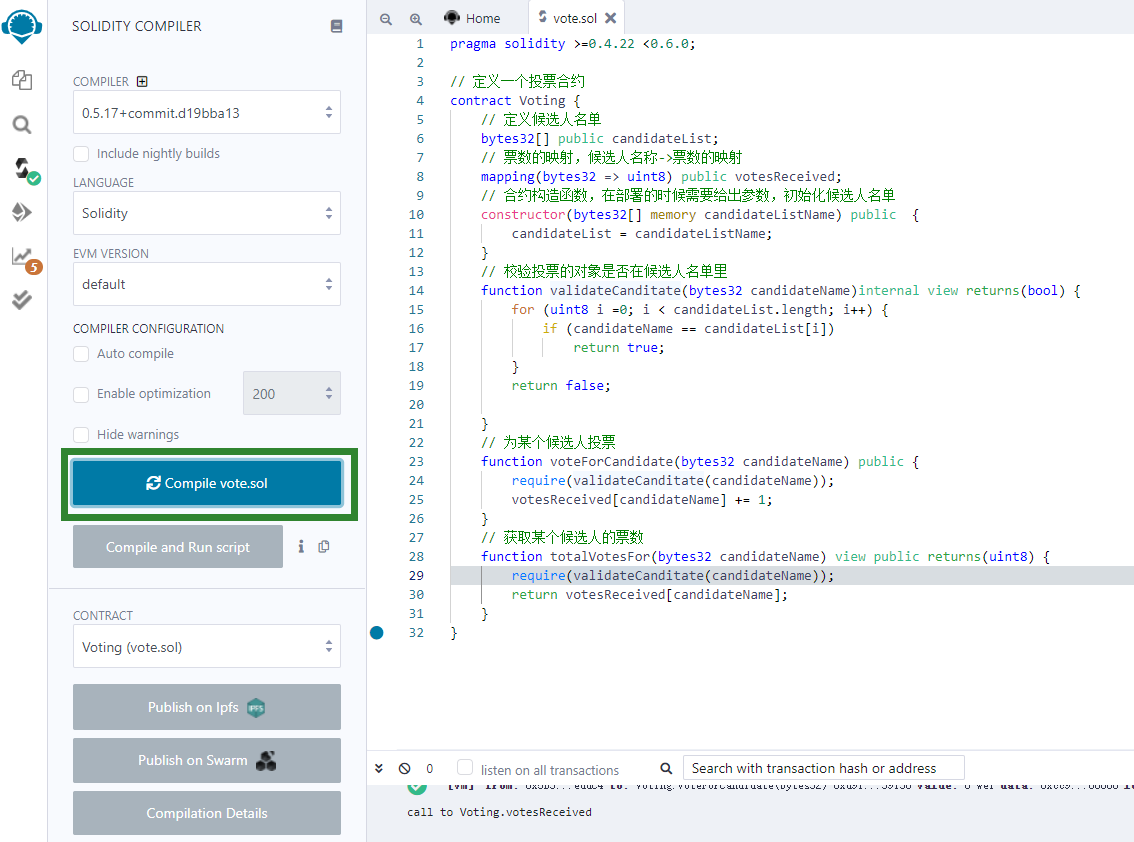
Task: Zoom in the editor font
Action: point(416,19)
